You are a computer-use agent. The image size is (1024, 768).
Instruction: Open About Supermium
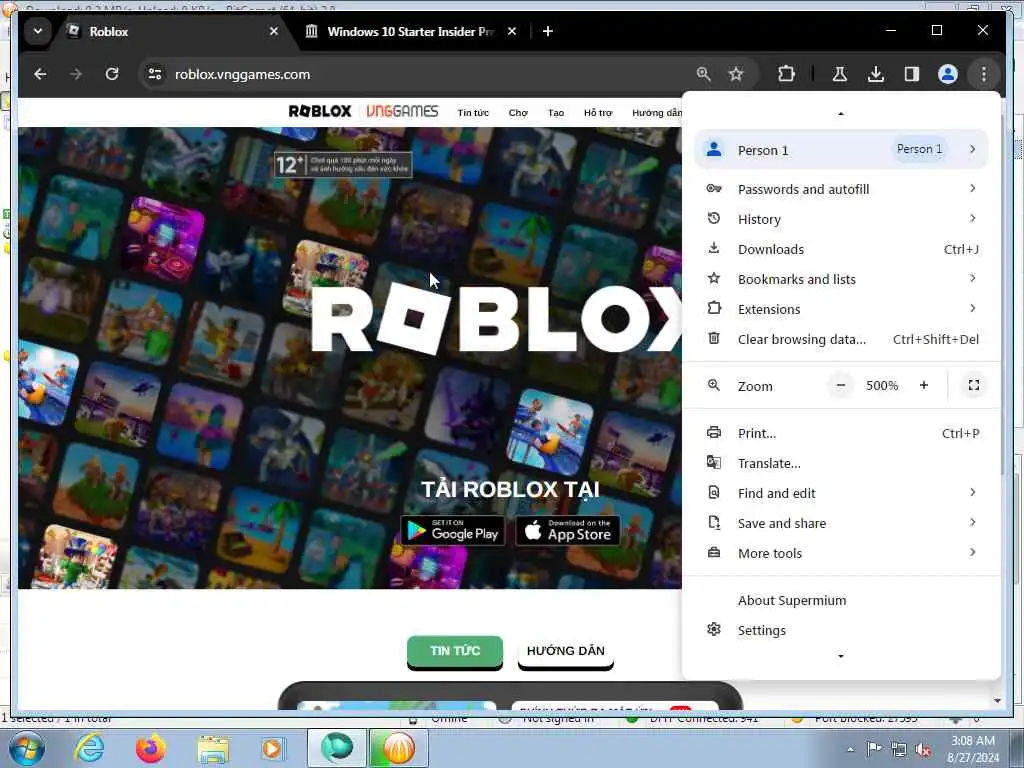click(841, 600)
